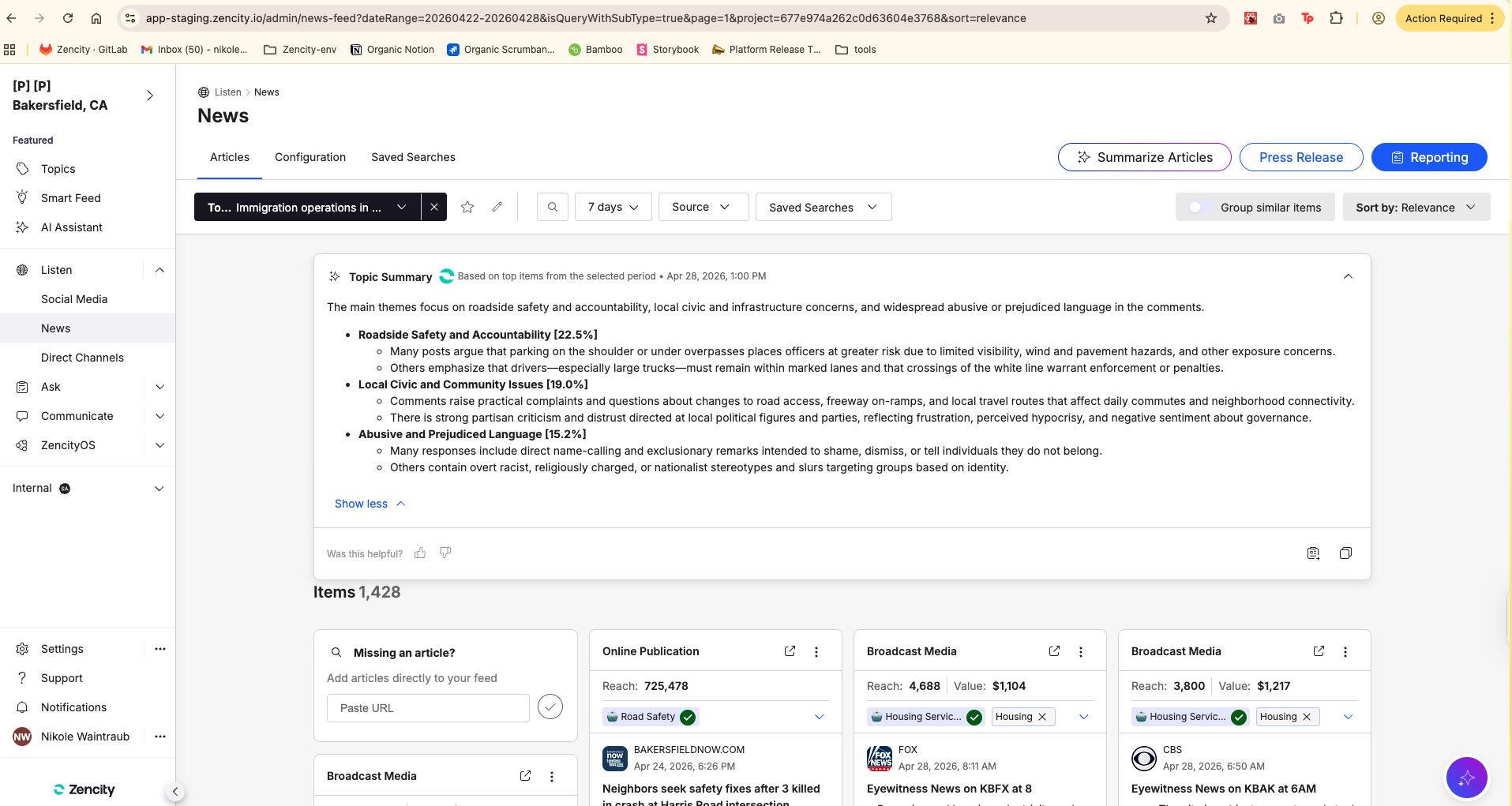The image size is (1512, 806).
Task: Open the search magnifier in filter bar
Action: (553, 207)
